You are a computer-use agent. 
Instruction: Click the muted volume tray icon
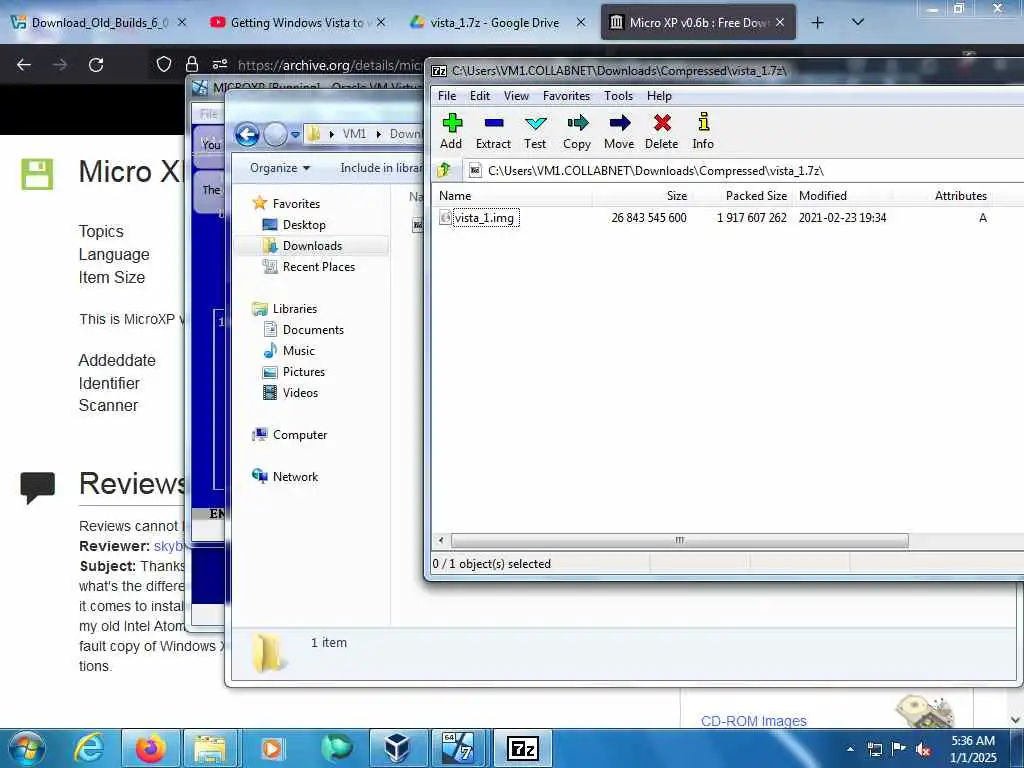923,749
